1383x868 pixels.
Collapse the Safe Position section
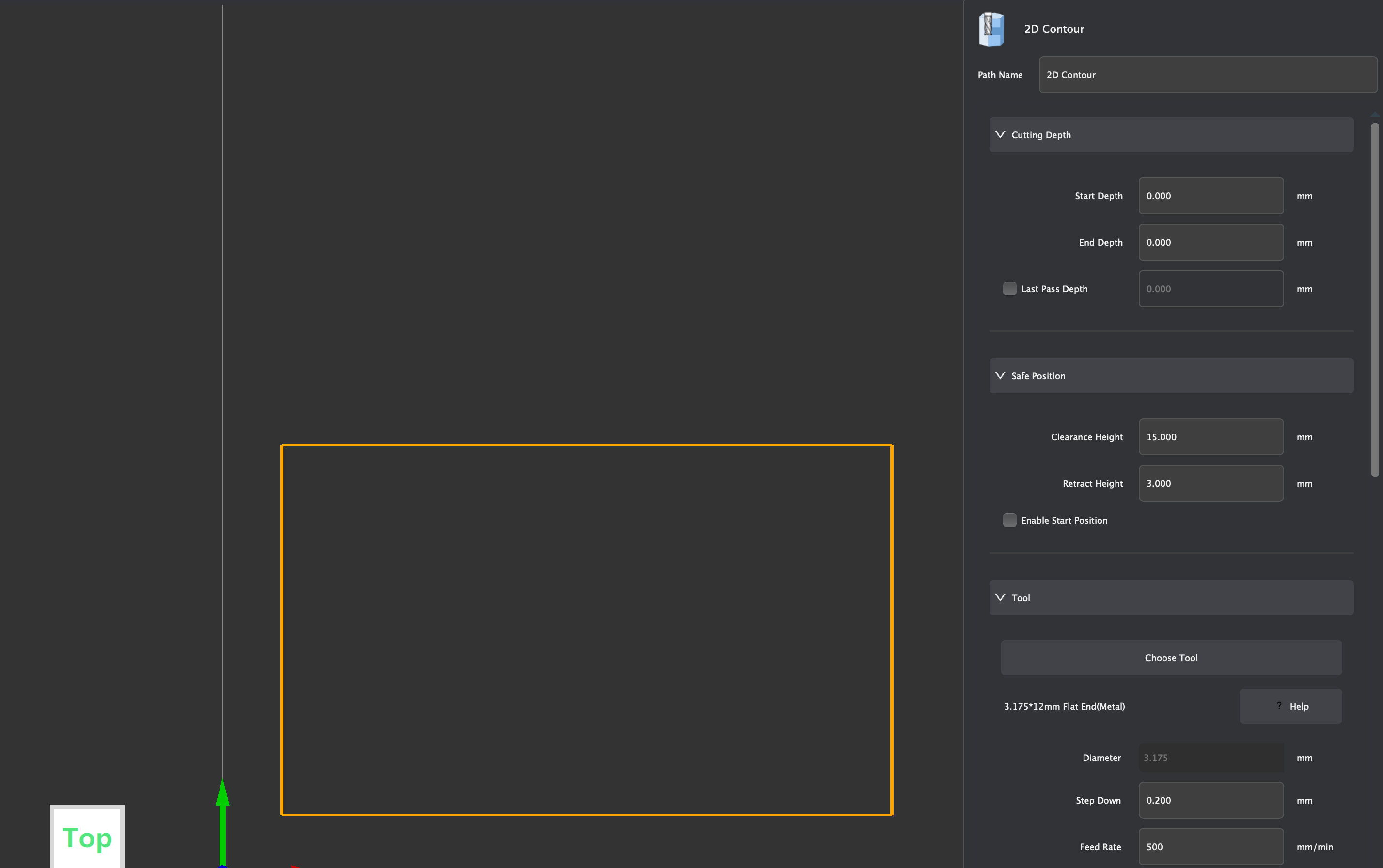click(x=1001, y=375)
